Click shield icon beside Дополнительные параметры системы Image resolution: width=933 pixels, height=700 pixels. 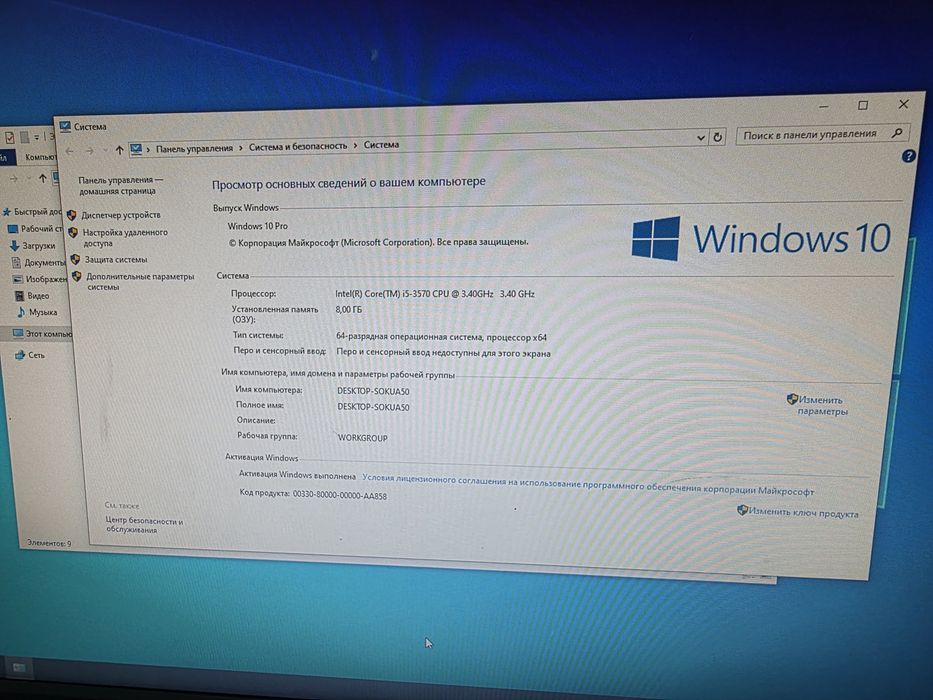click(x=77, y=276)
